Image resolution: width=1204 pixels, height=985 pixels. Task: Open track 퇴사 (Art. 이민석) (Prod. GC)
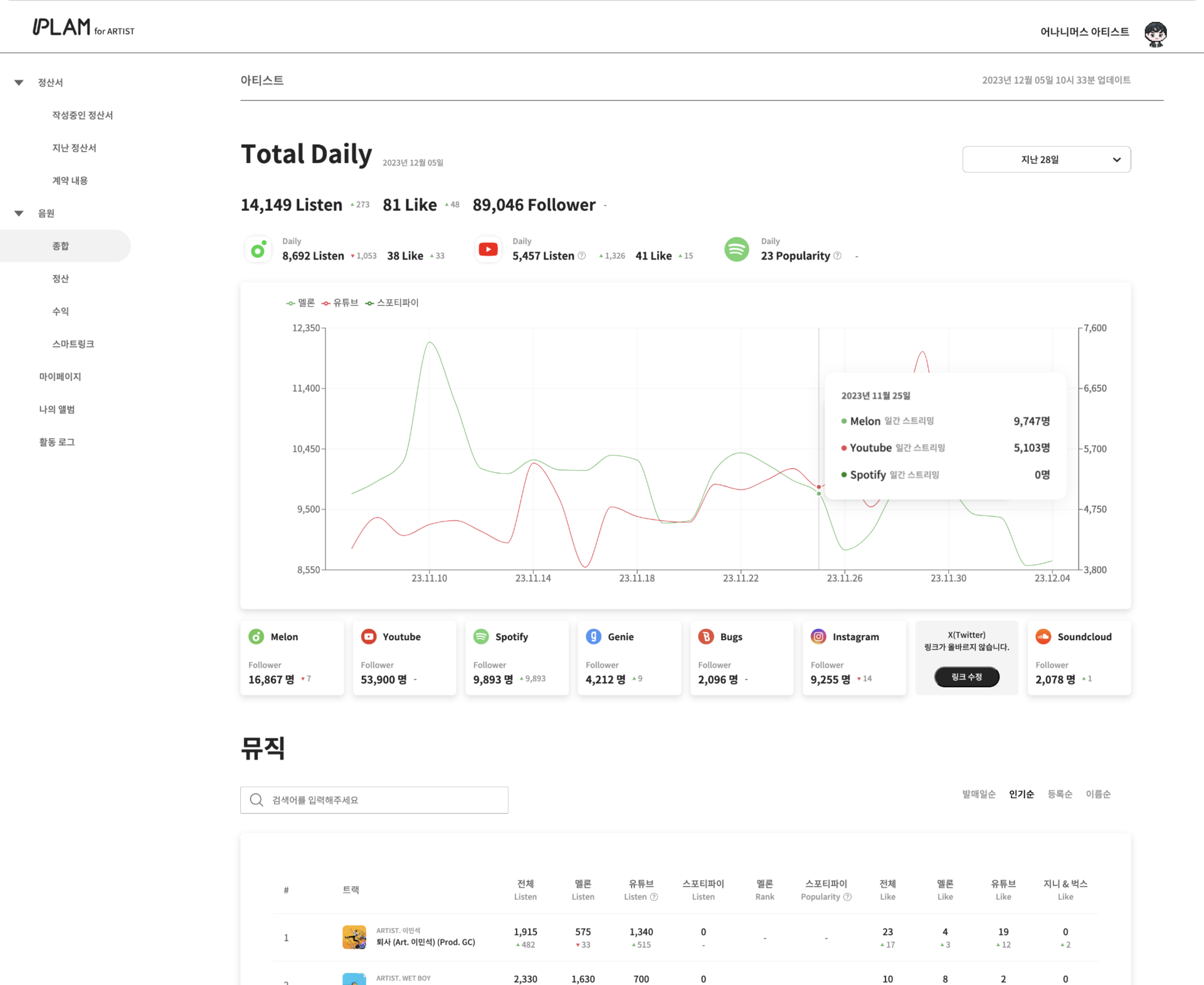[425, 942]
